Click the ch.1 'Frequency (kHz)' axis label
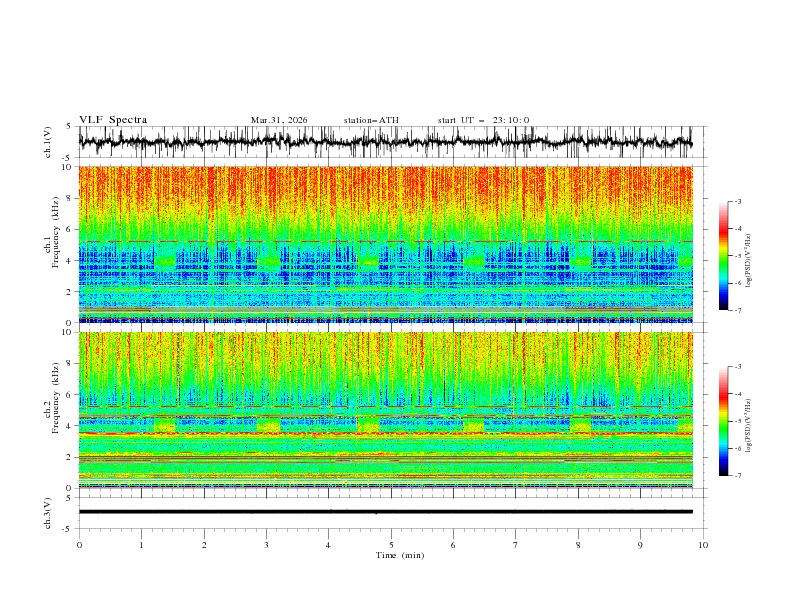Image resolution: width=792 pixels, height=612 pixels. (x=57, y=230)
